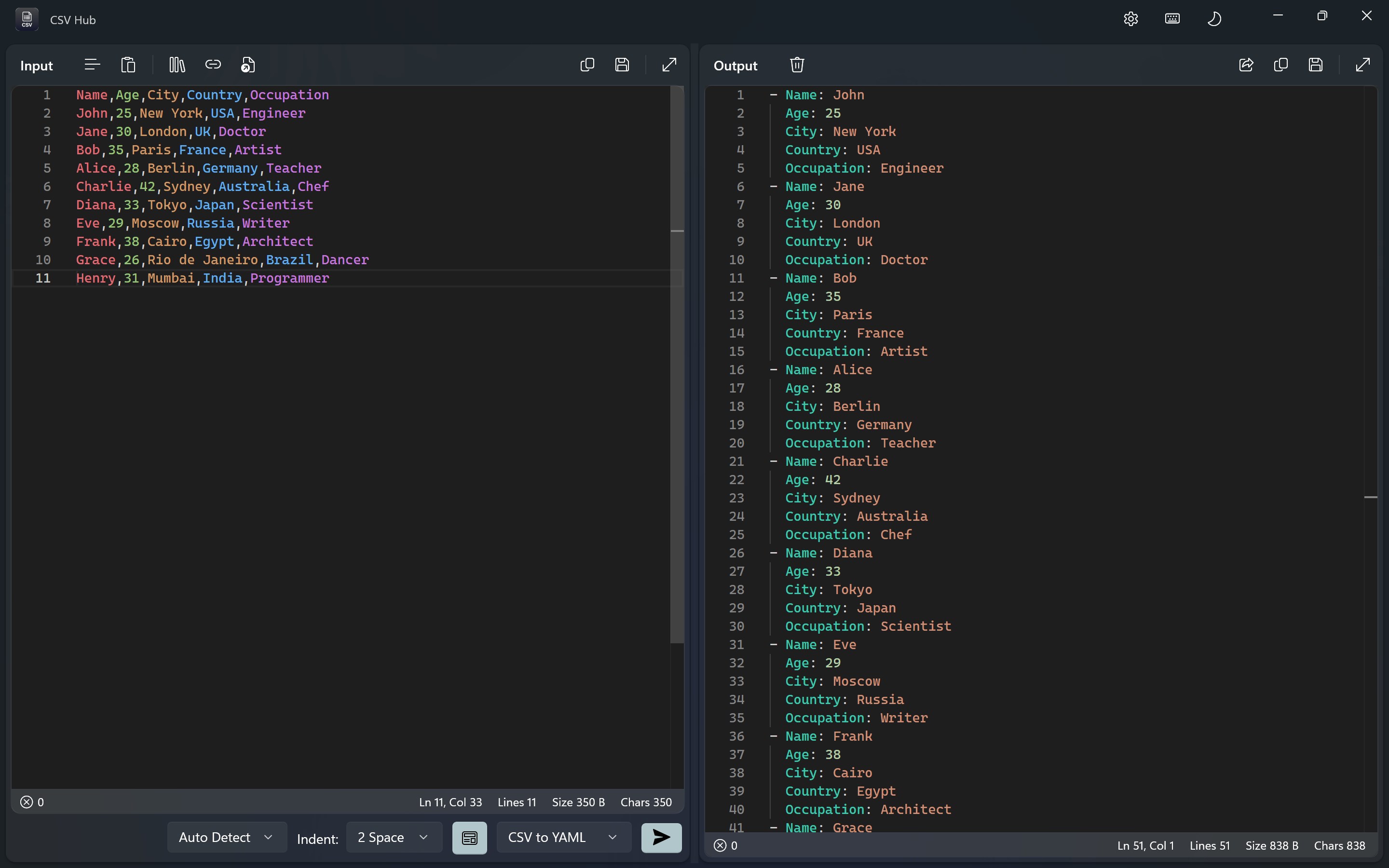Share the converted output

pyautogui.click(x=1245, y=65)
